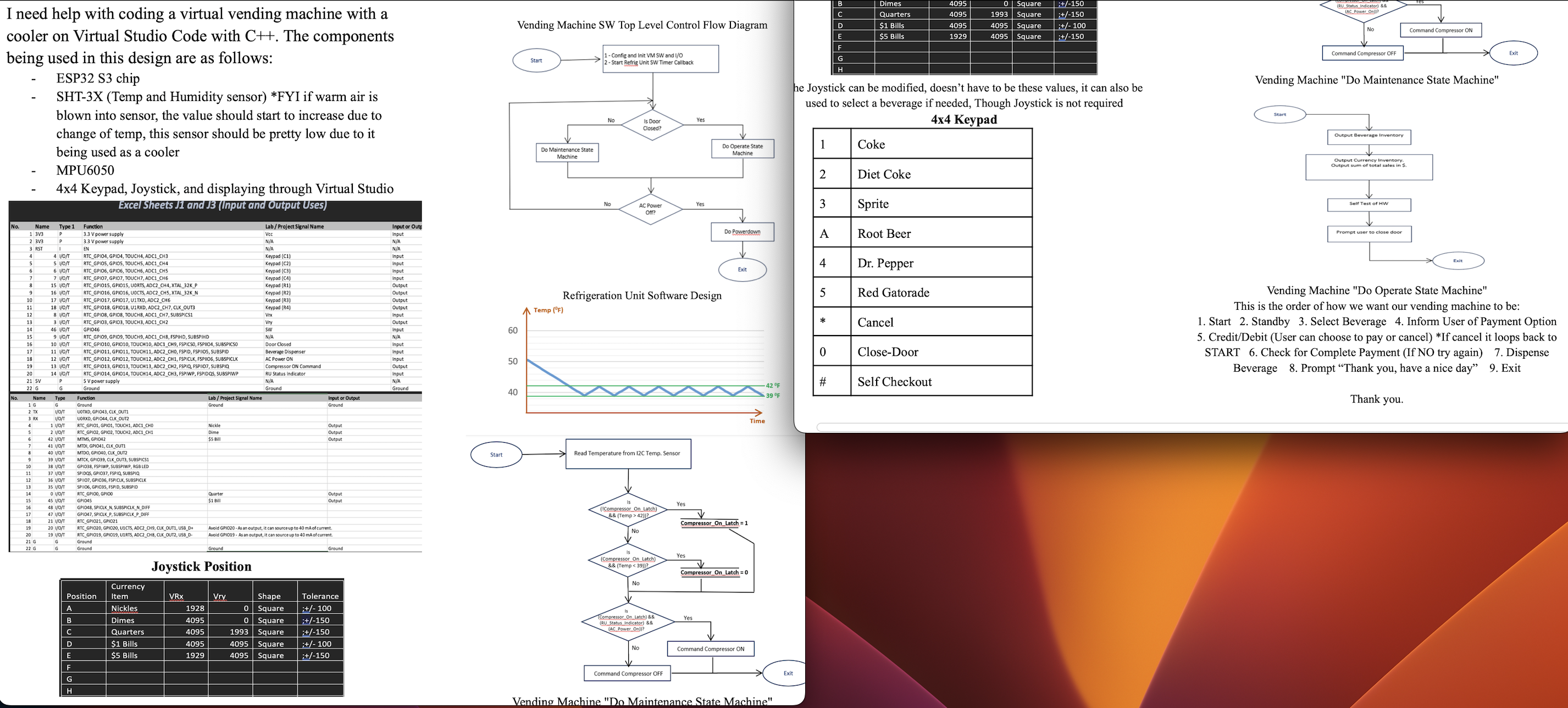The height and width of the screenshot is (708, 1568).
Task: Click the 'Command Compressor ON' box in left document
Action: [x=710, y=649]
